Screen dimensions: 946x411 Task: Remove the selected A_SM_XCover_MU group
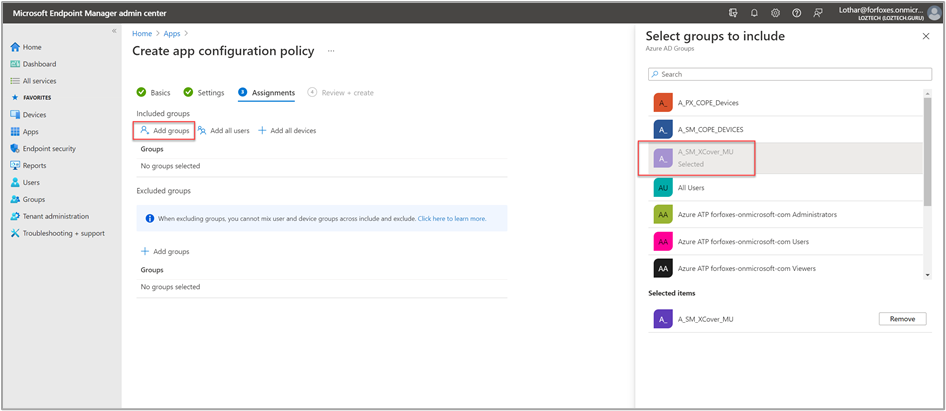901,319
